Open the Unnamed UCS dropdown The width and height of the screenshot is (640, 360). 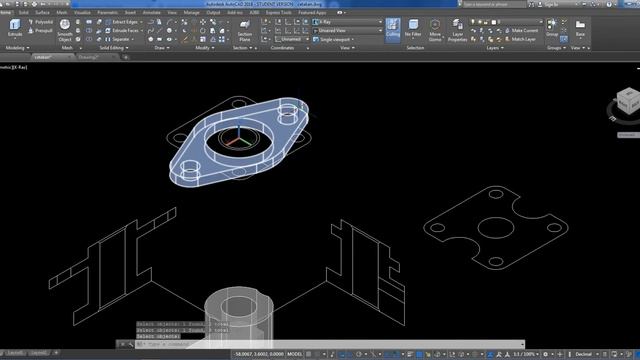point(291,40)
